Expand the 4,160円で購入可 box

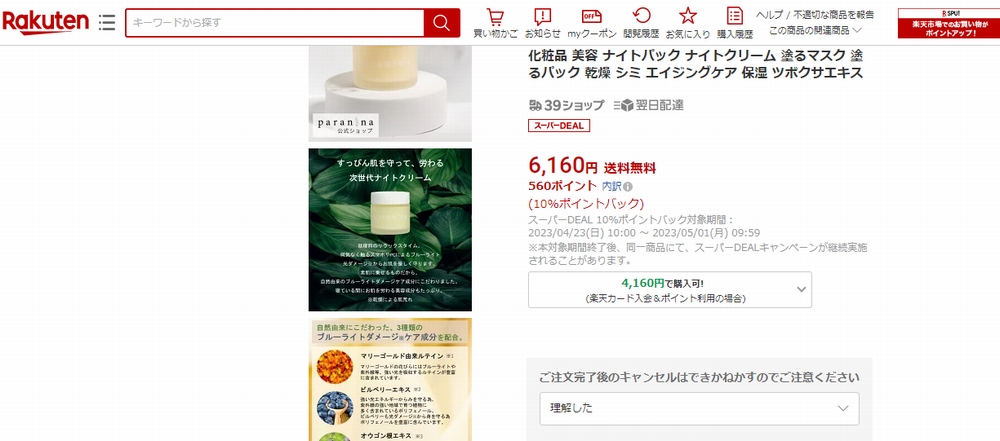pos(670,290)
